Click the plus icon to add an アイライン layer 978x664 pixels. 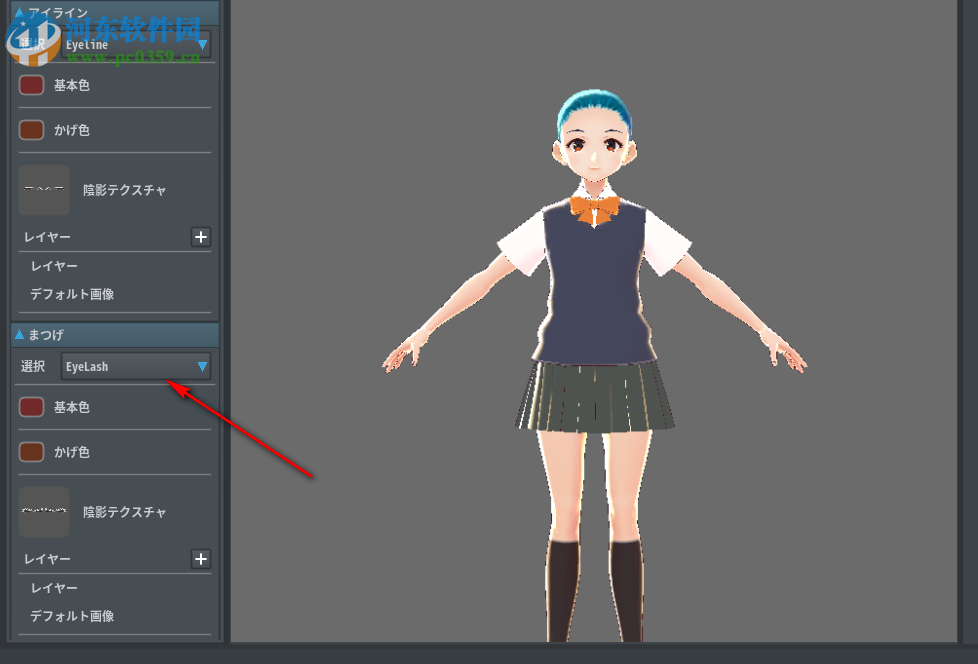201,237
